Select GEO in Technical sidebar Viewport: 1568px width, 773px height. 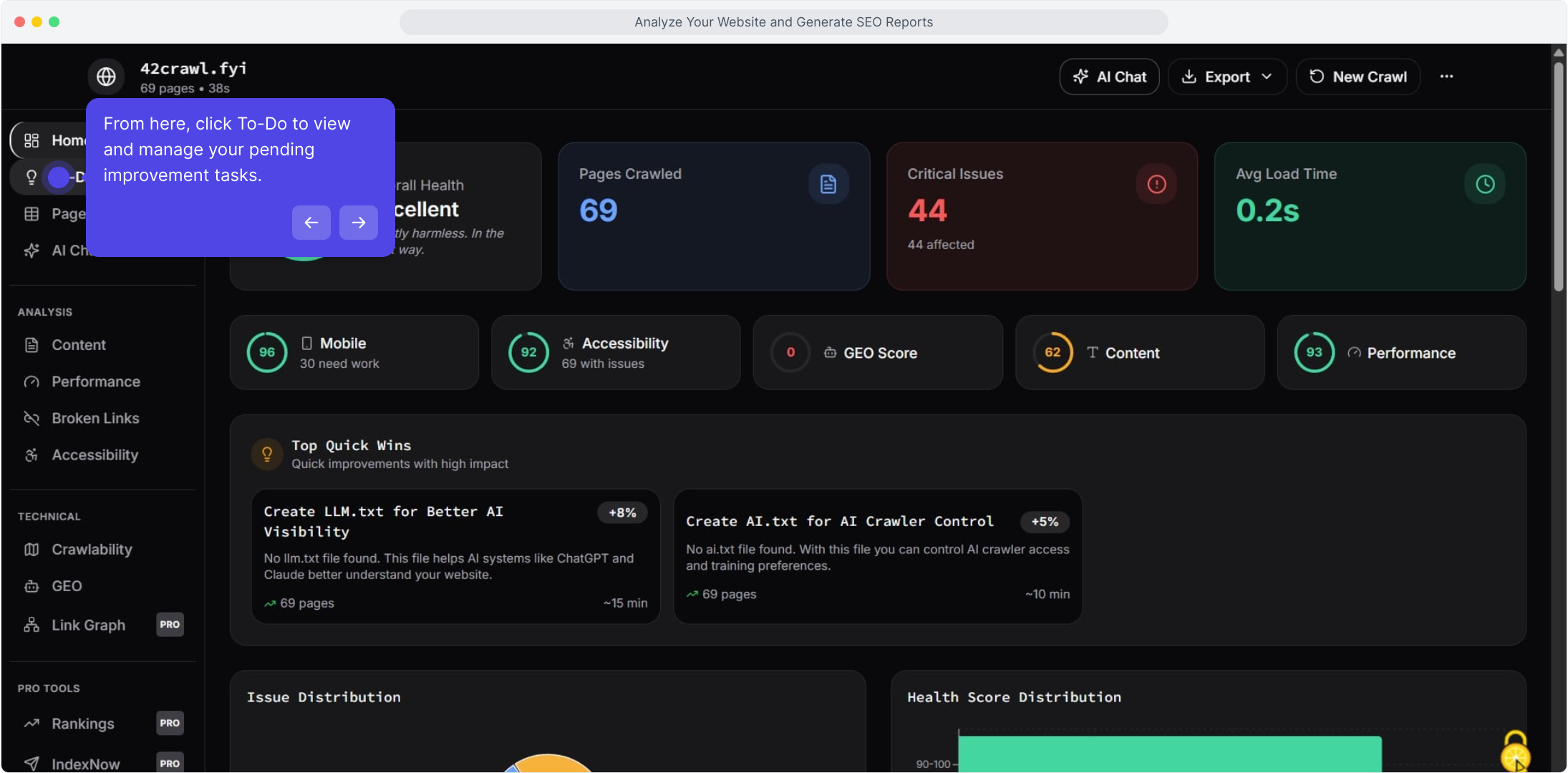[x=67, y=586]
